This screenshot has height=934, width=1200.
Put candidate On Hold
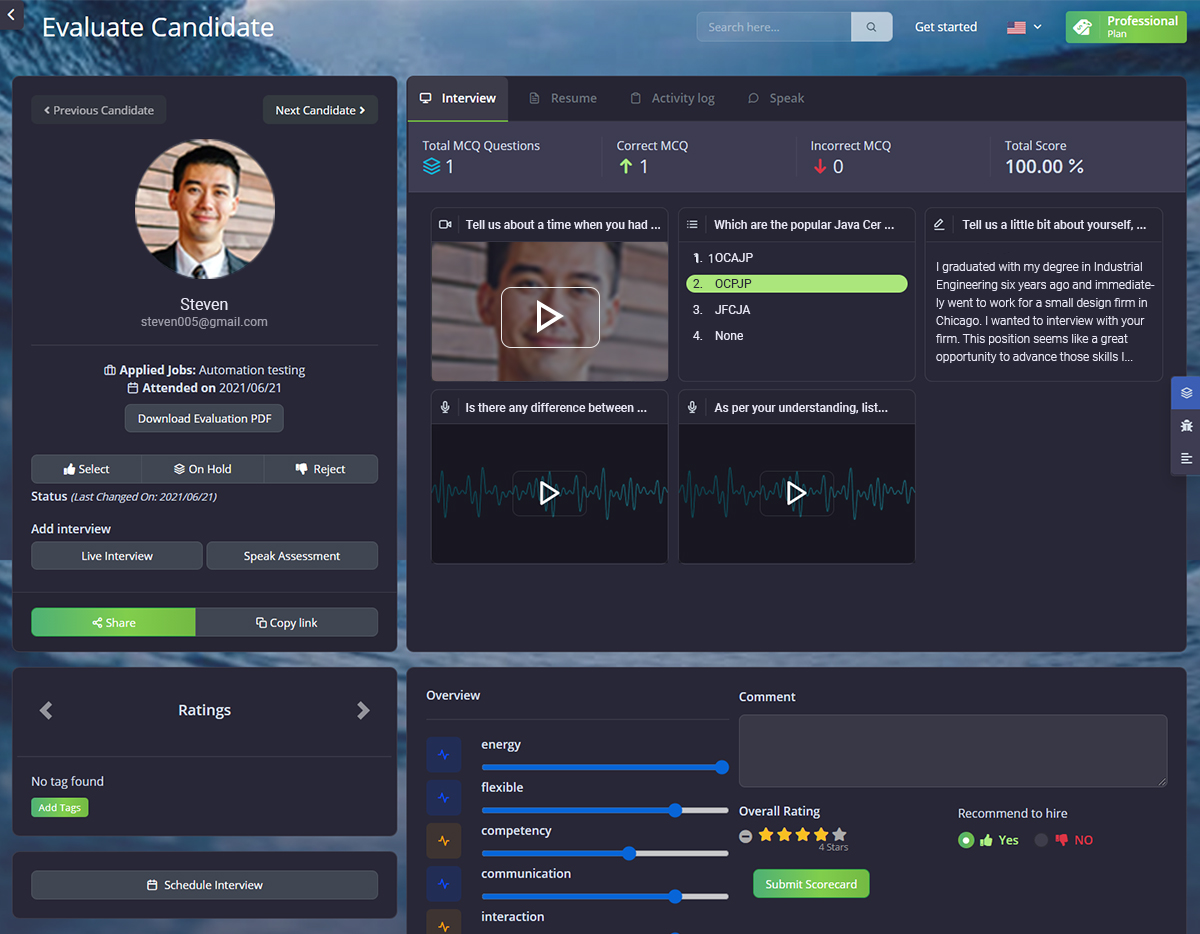(x=203, y=469)
